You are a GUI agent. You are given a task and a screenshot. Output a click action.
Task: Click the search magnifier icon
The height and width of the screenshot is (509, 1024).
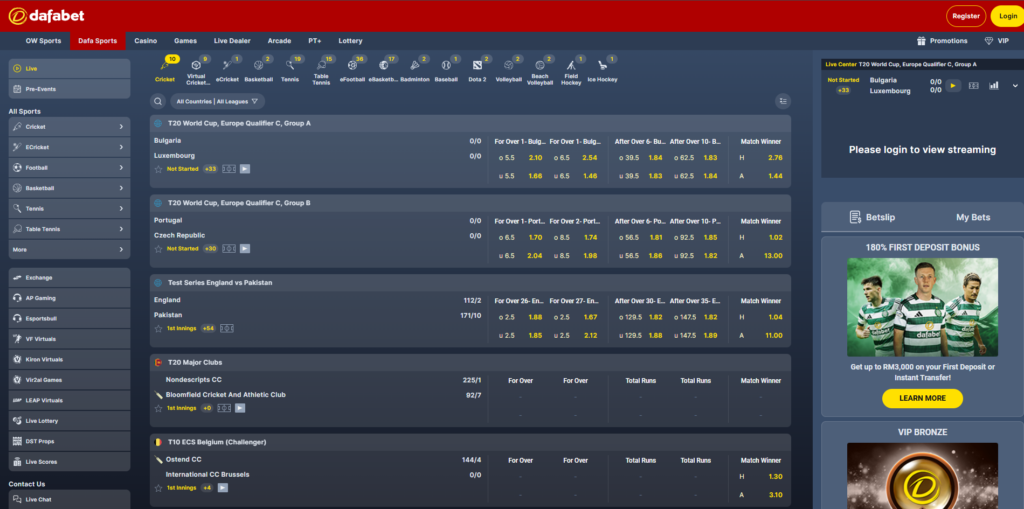click(157, 101)
